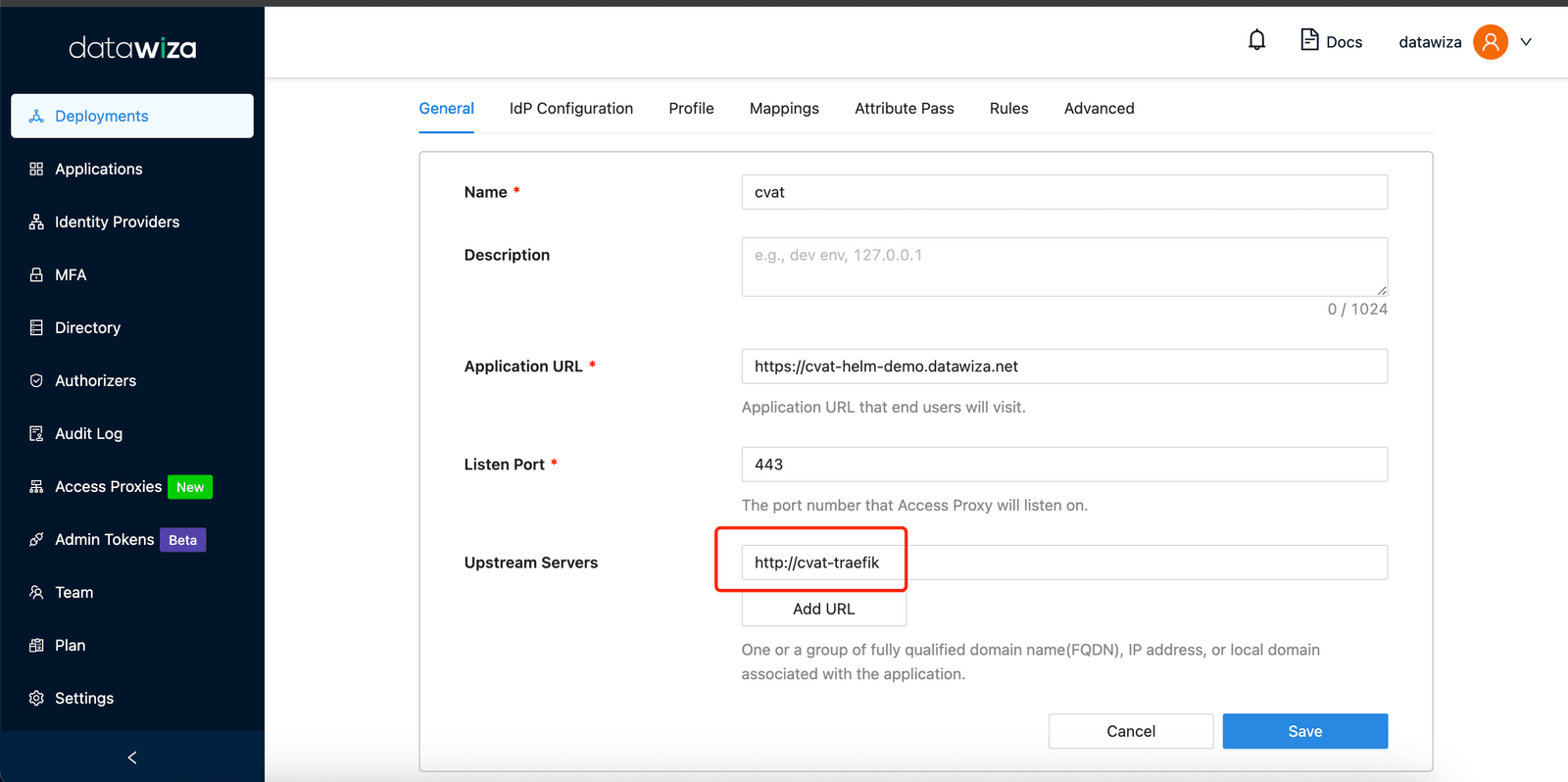Open the MFA menu item
1568x782 pixels.
(x=132, y=274)
